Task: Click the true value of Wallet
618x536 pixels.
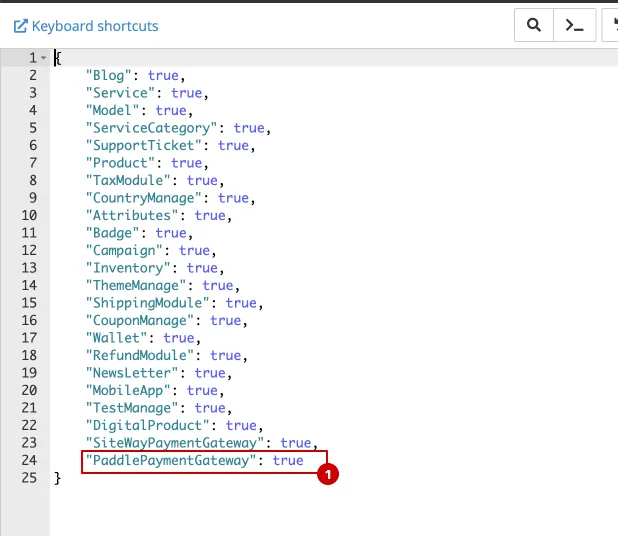Action: click(x=179, y=338)
